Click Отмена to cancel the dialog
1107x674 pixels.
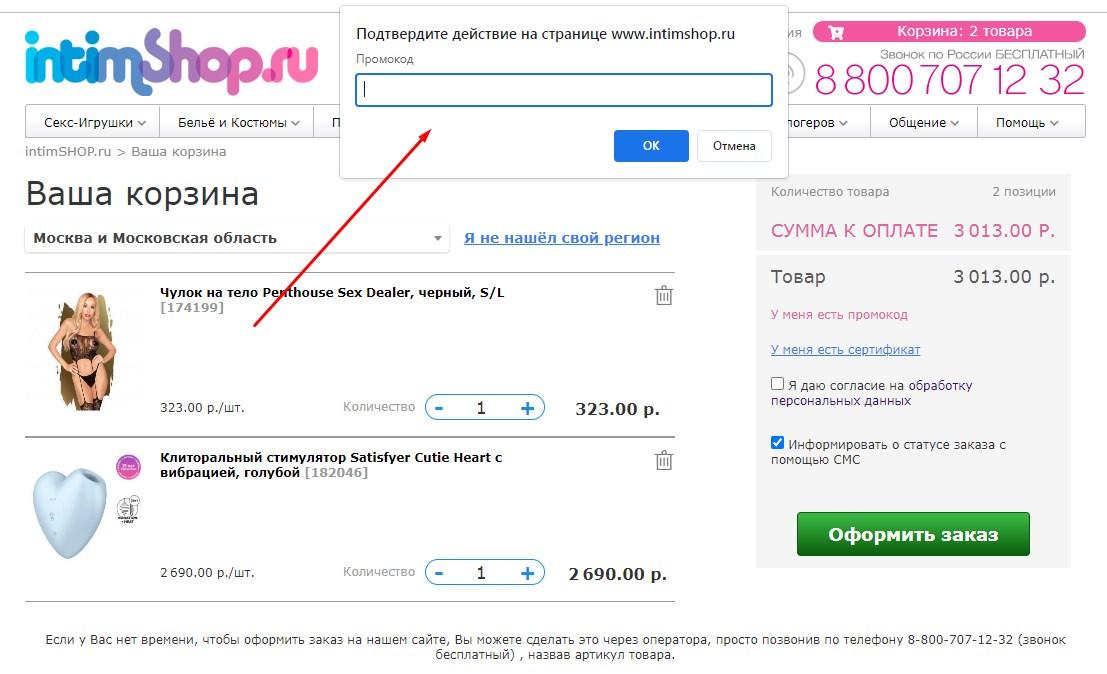tap(734, 146)
